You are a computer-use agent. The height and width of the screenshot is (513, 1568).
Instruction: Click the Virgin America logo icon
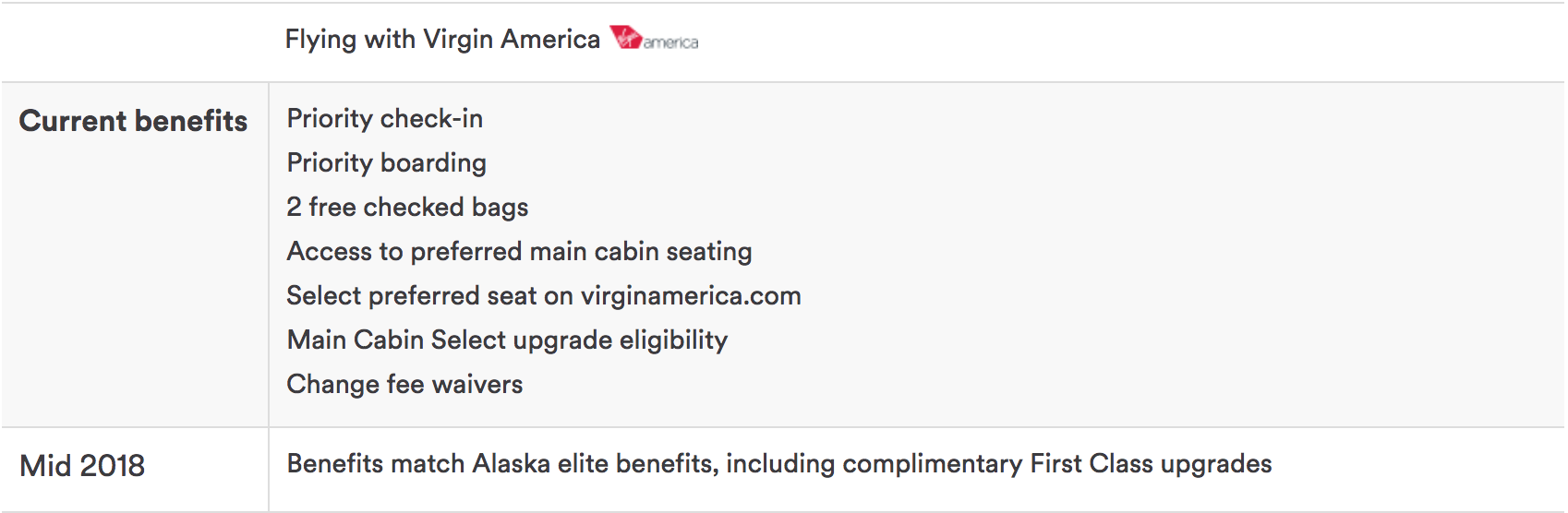(x=654, y=39)
